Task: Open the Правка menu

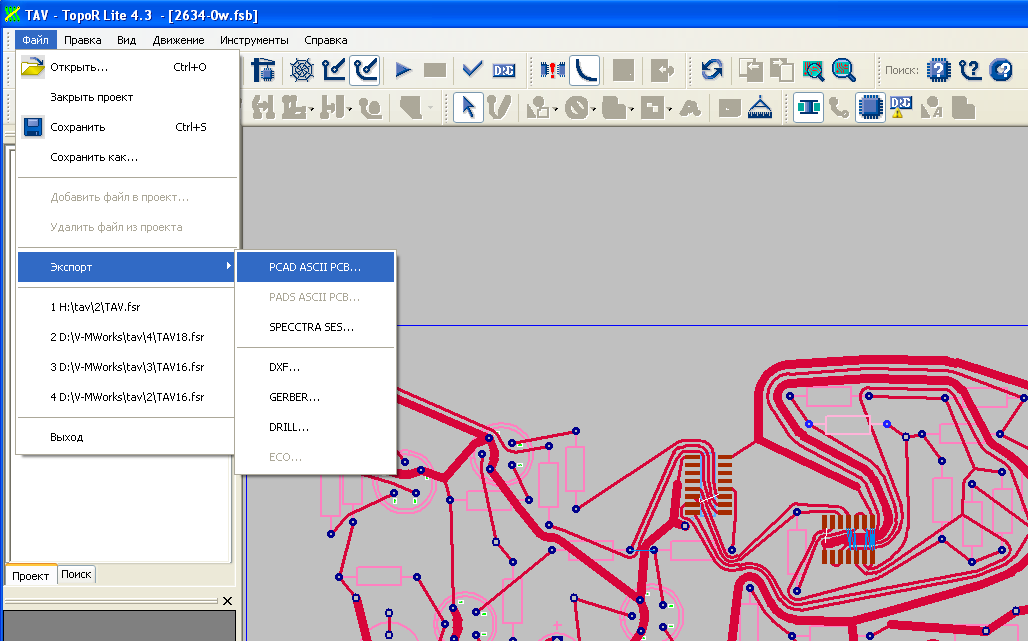Action: [83, 40]
